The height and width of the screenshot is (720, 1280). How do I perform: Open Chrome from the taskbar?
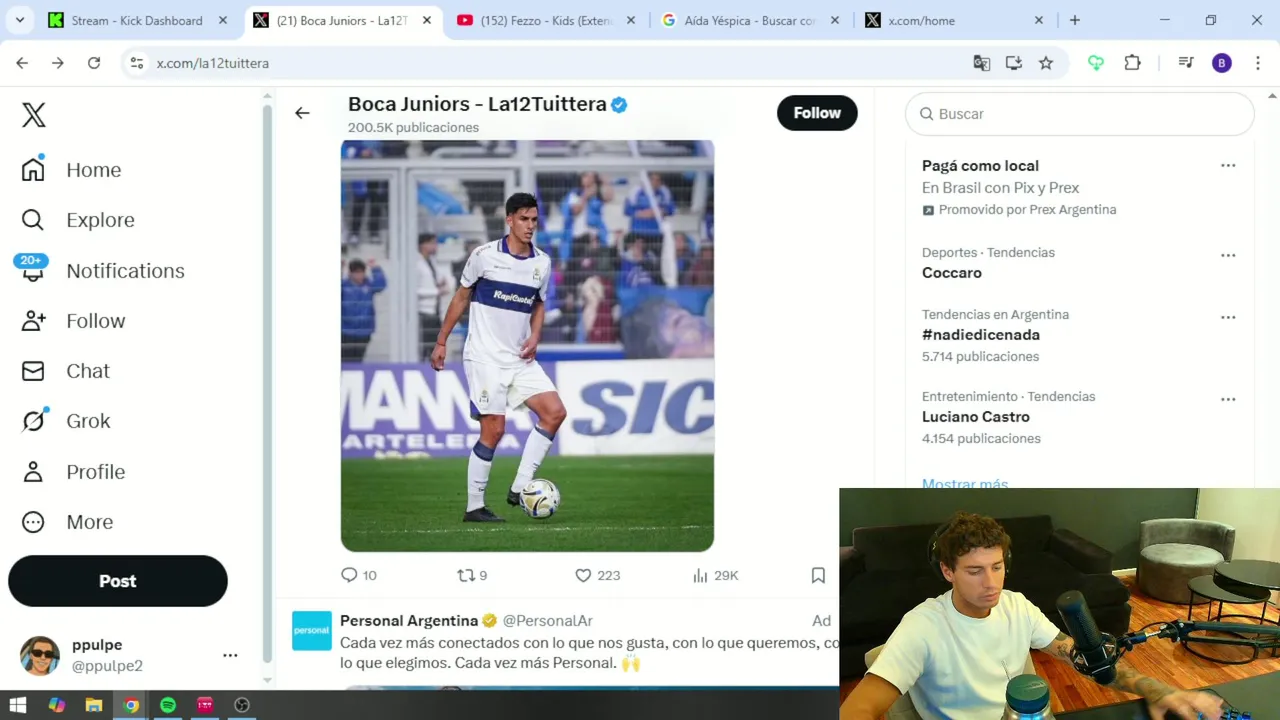click(x=131, y=705)
